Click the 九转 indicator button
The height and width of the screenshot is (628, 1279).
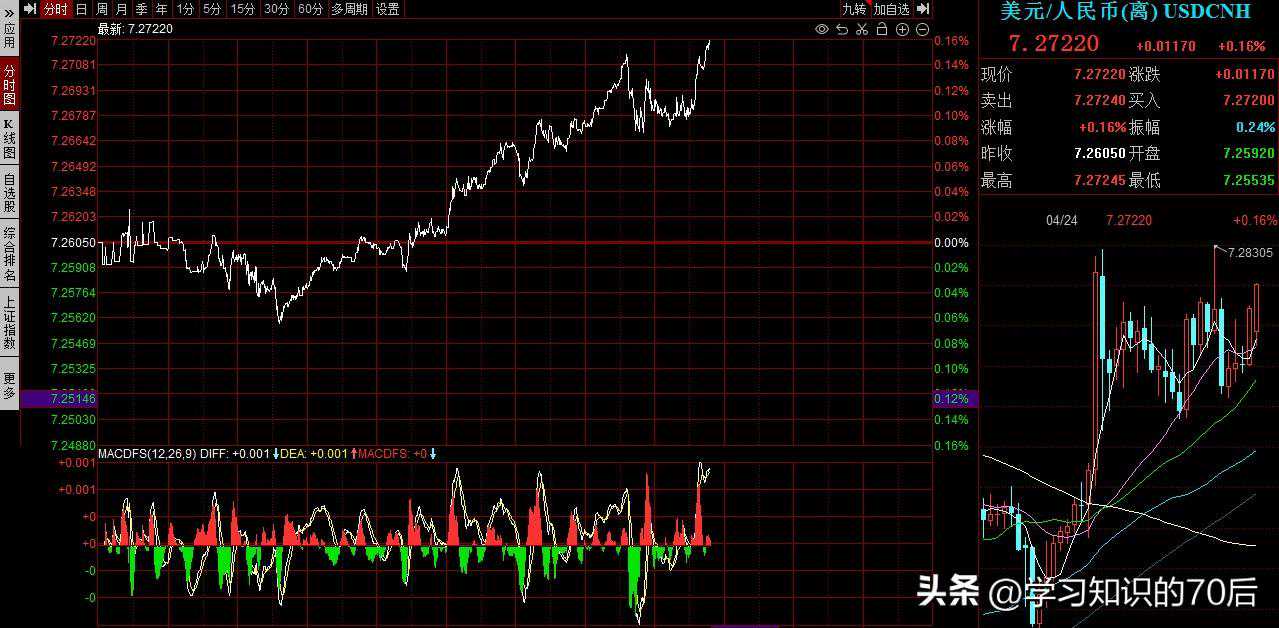pyautogui.click(x=853, y=9)
